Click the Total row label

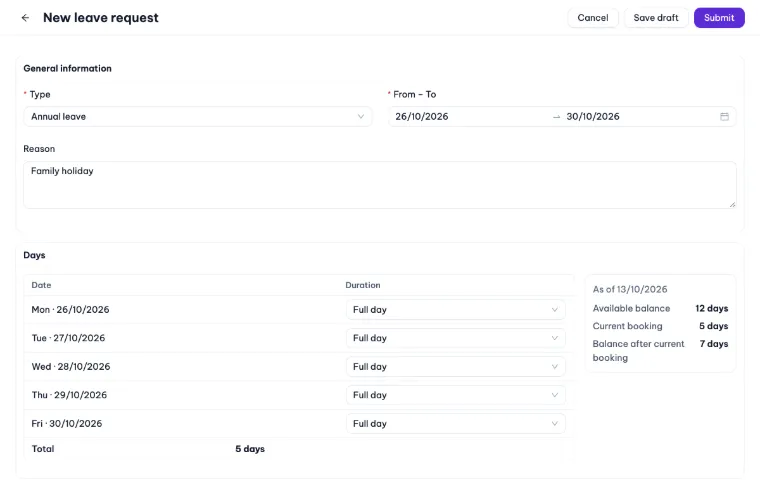coord(43,449)
